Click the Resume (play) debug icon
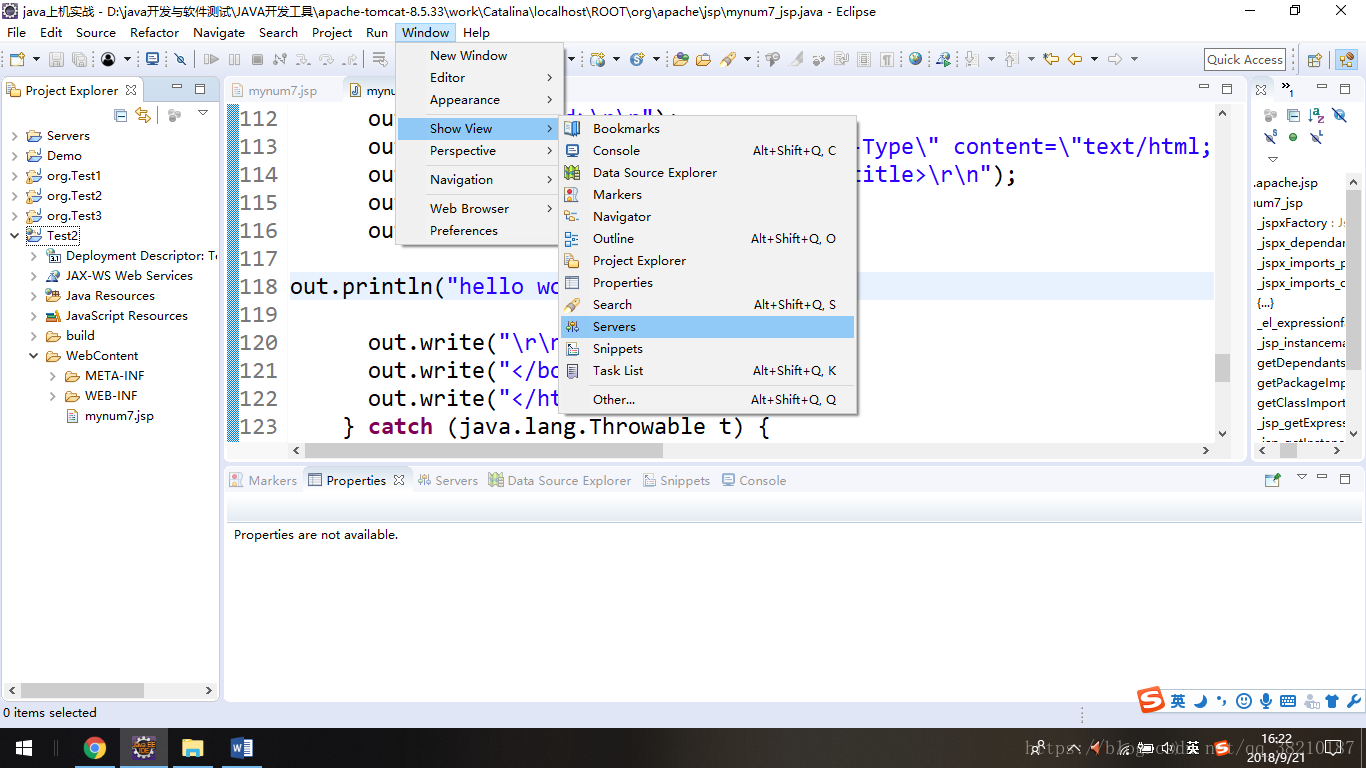 212,59
